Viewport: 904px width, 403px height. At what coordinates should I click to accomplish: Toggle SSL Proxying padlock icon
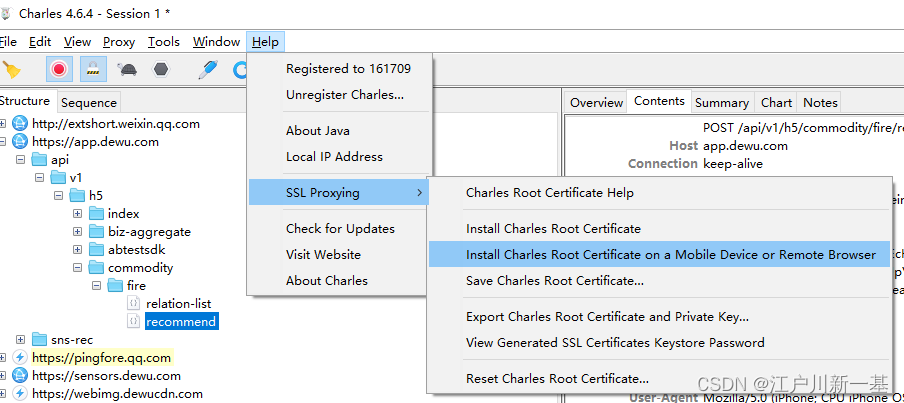click(92, 70)
